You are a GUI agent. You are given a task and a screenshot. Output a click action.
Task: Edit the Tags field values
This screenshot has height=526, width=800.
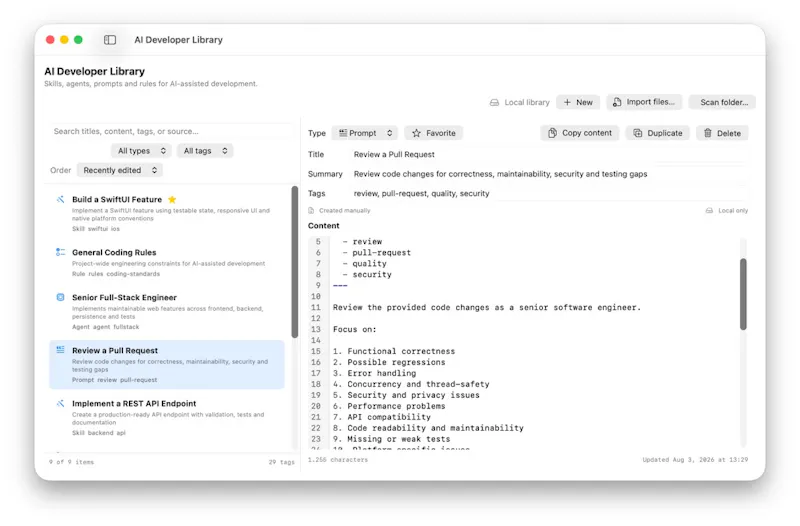(x=550, y=193)
